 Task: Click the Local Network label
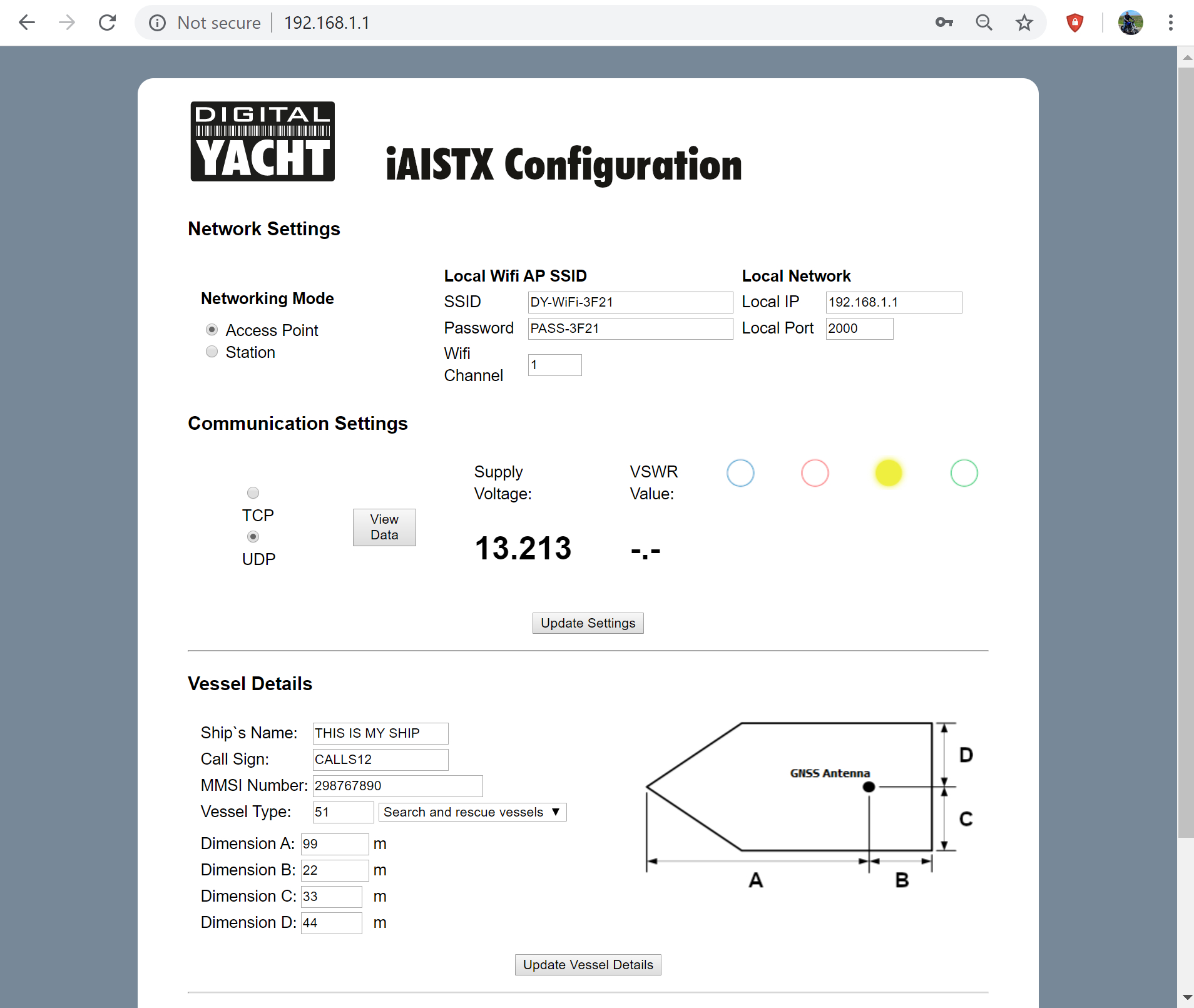pos(796,276)
